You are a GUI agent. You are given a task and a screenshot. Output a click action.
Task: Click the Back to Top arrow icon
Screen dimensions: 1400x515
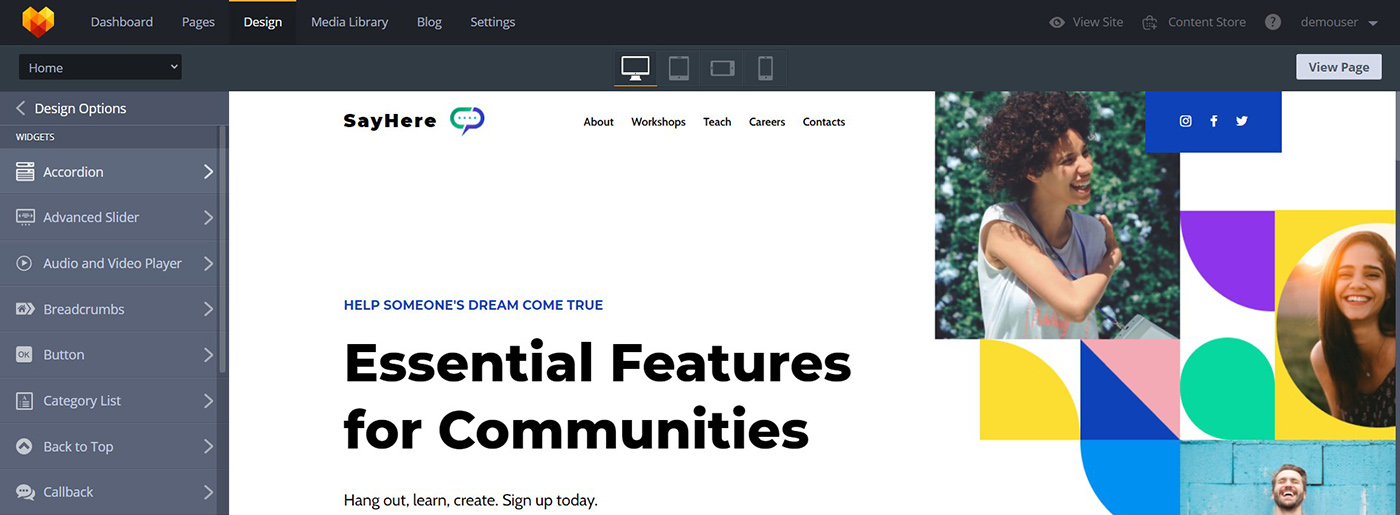pyautogui.click(x=25, y=447)
